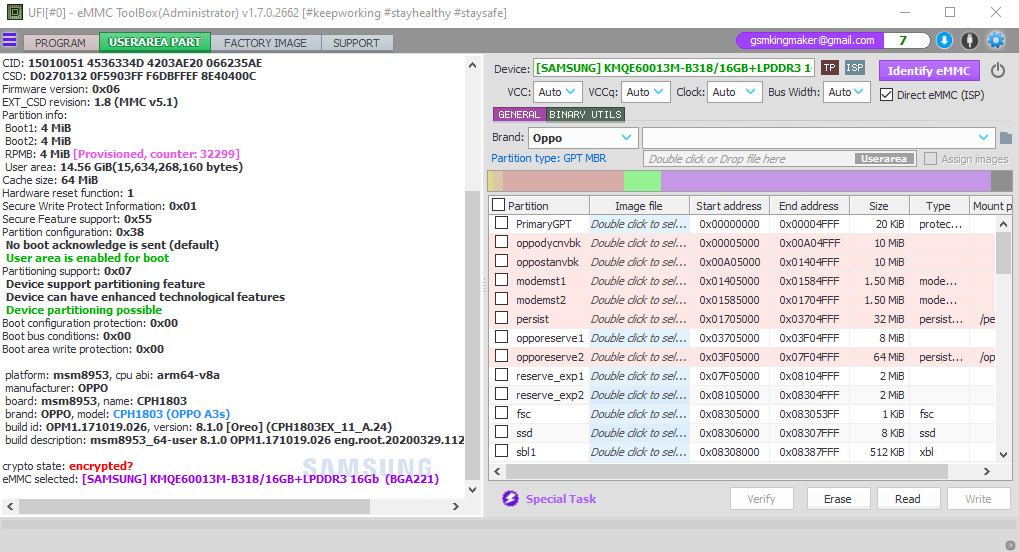Click the Read button
The image size is (1019, 552).
[x=908, y=499]
